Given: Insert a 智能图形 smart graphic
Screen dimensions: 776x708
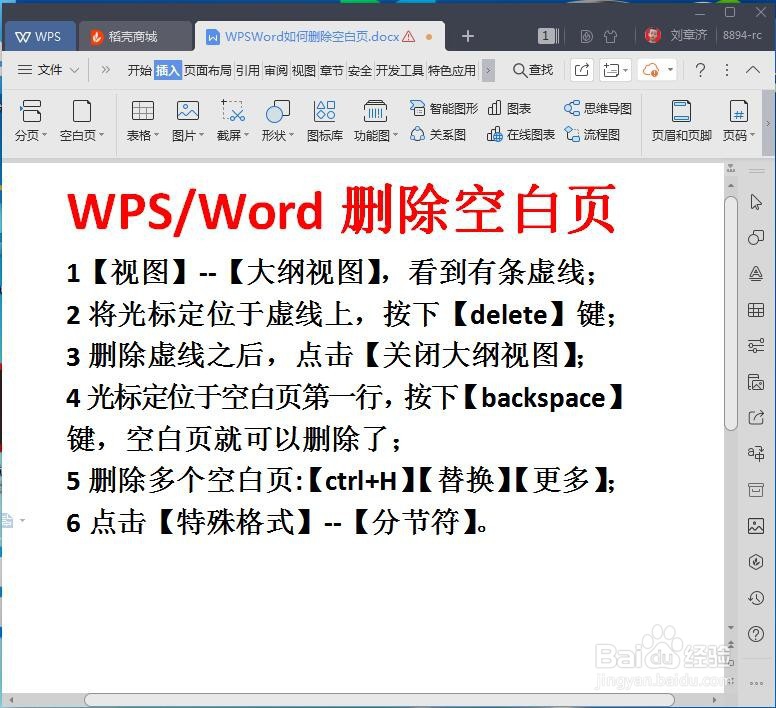Looking at the screenshot, I should [x=444, y=108].
